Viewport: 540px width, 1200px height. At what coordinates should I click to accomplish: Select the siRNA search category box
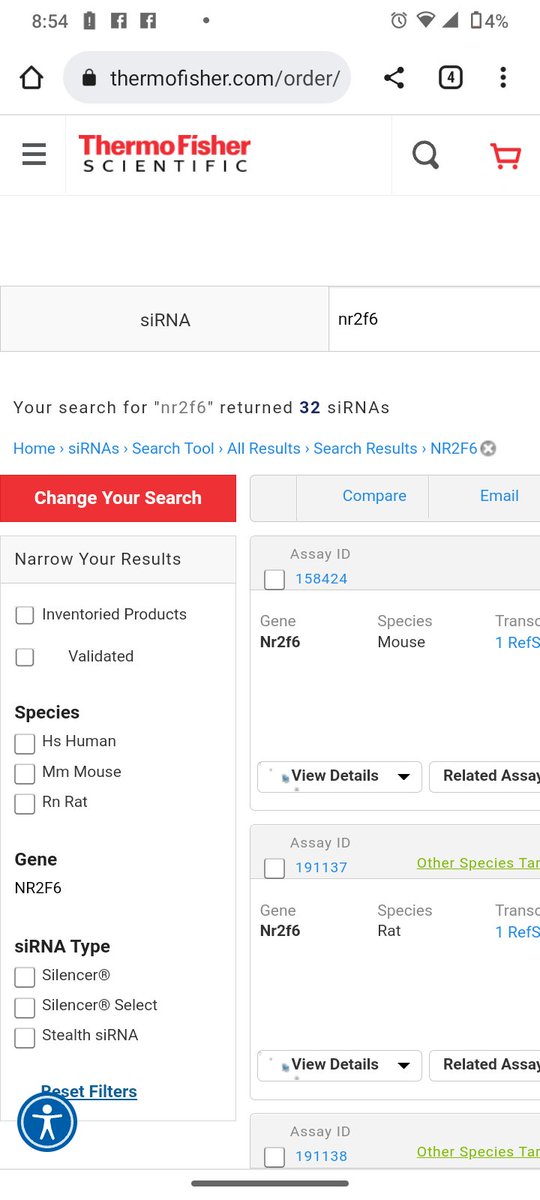coord(165,320)
